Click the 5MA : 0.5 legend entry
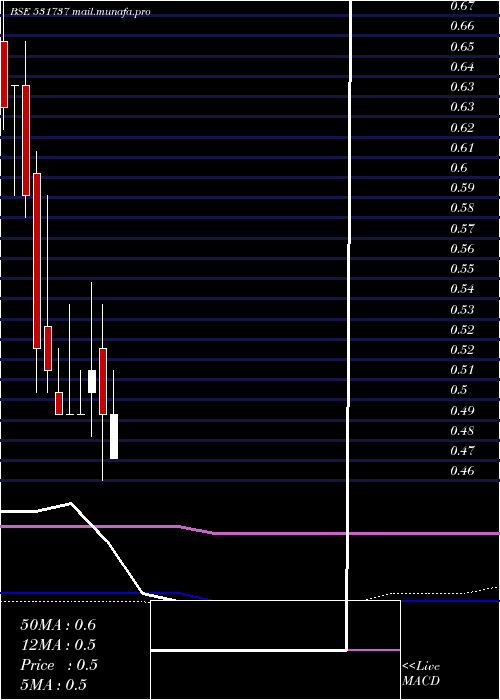500x700 pixels. point(54,685)
